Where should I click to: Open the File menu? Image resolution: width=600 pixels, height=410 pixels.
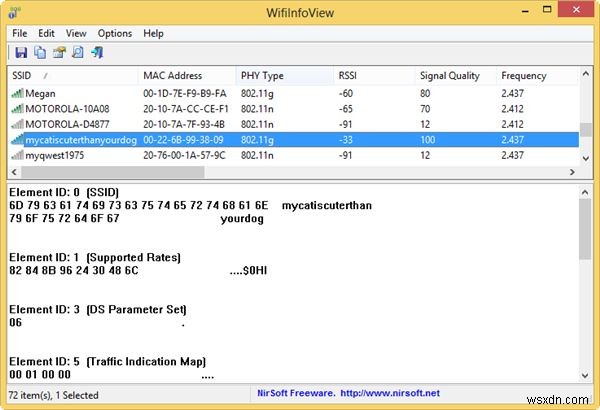coord(20,33)
